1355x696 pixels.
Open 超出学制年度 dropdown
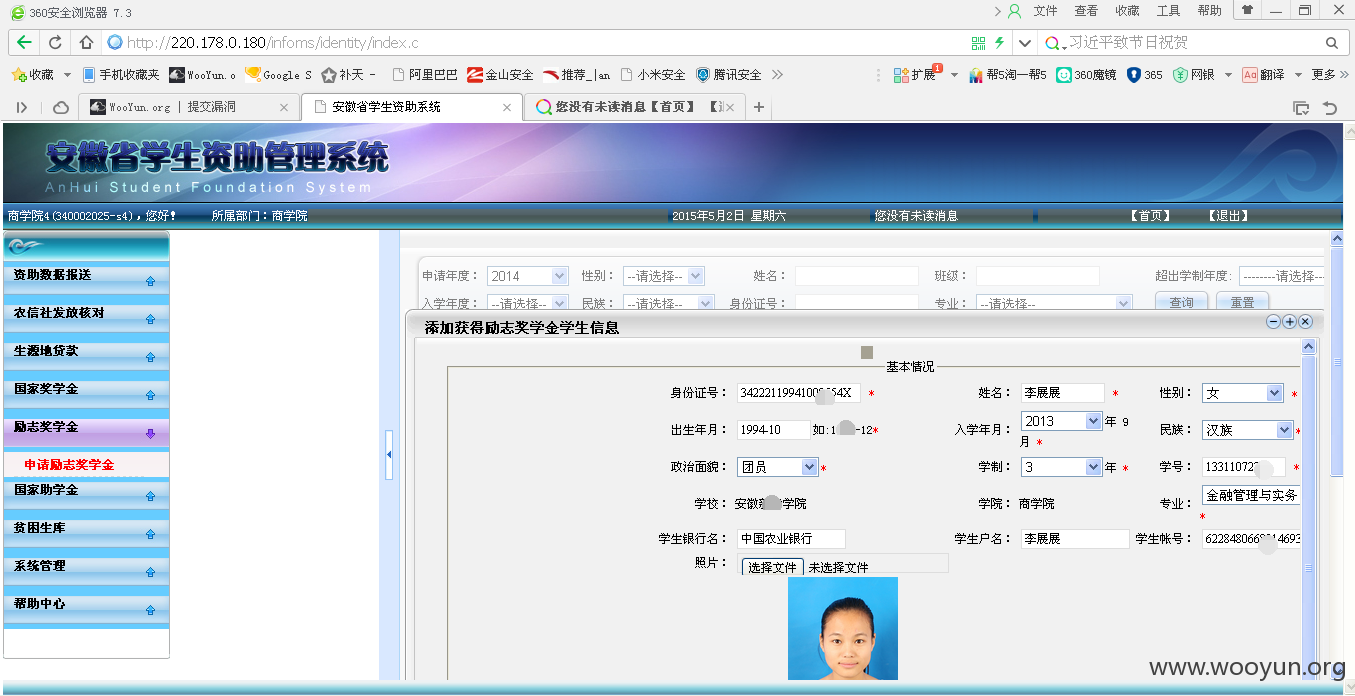point(1281,276)
